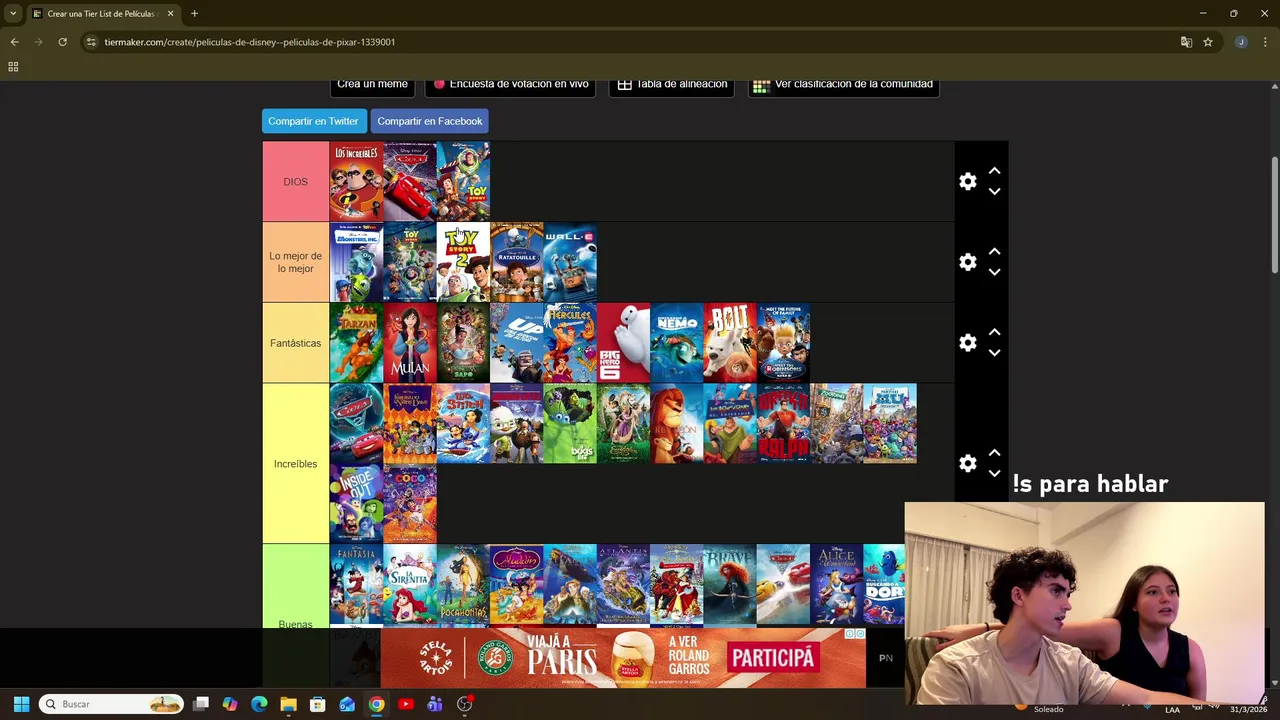Select the Los Increíbles poster

click(356, 182)
